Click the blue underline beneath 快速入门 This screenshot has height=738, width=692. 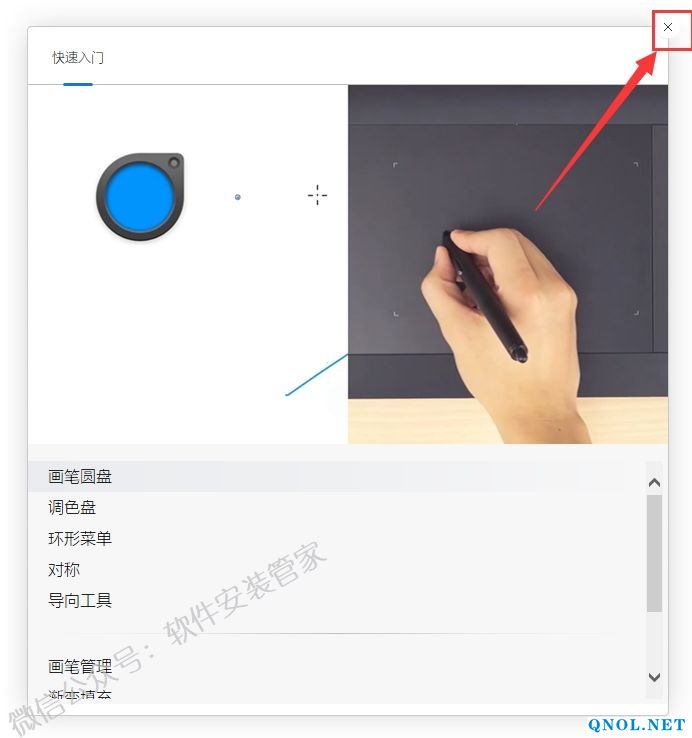click(78, 84)
